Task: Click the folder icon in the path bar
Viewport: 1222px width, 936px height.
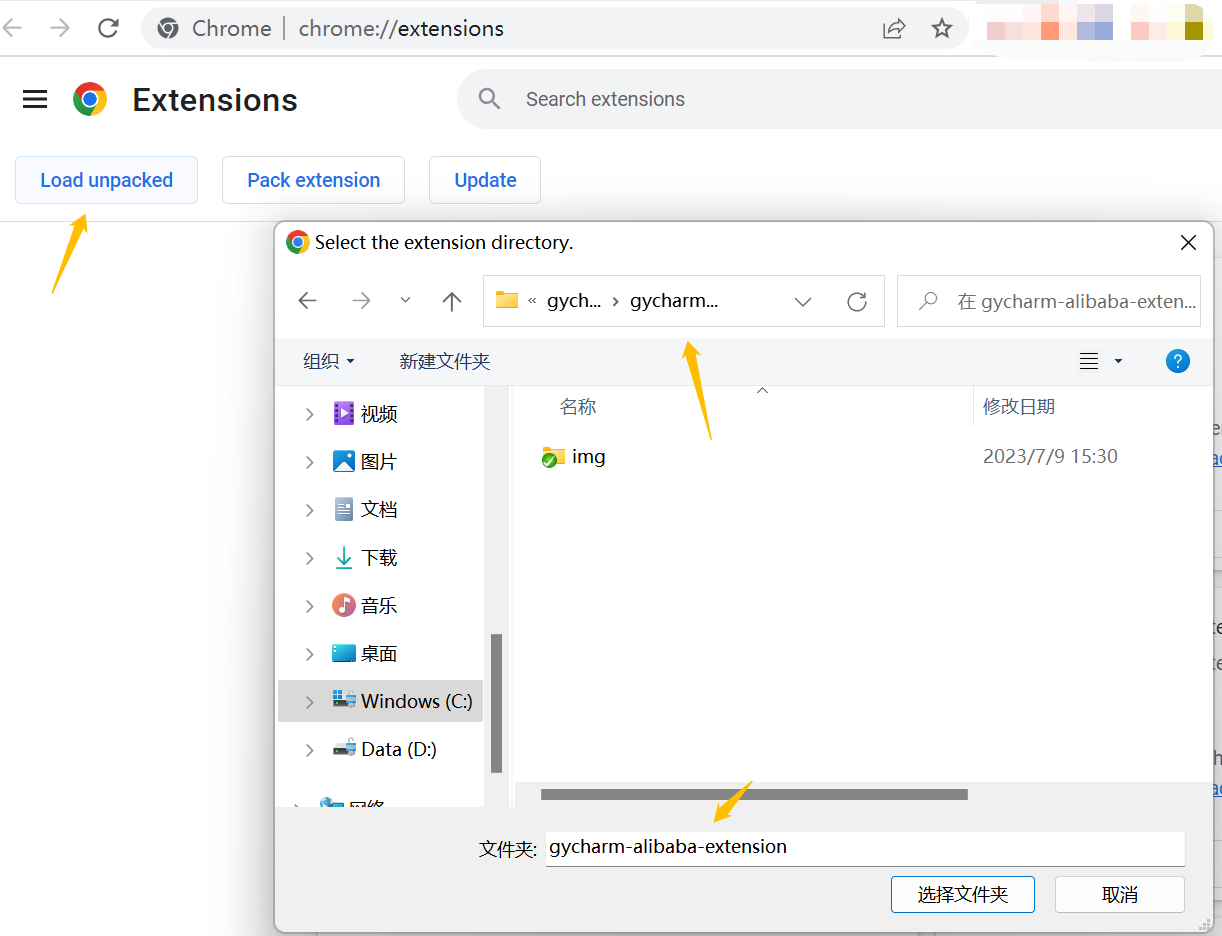Action: (507, 300)
